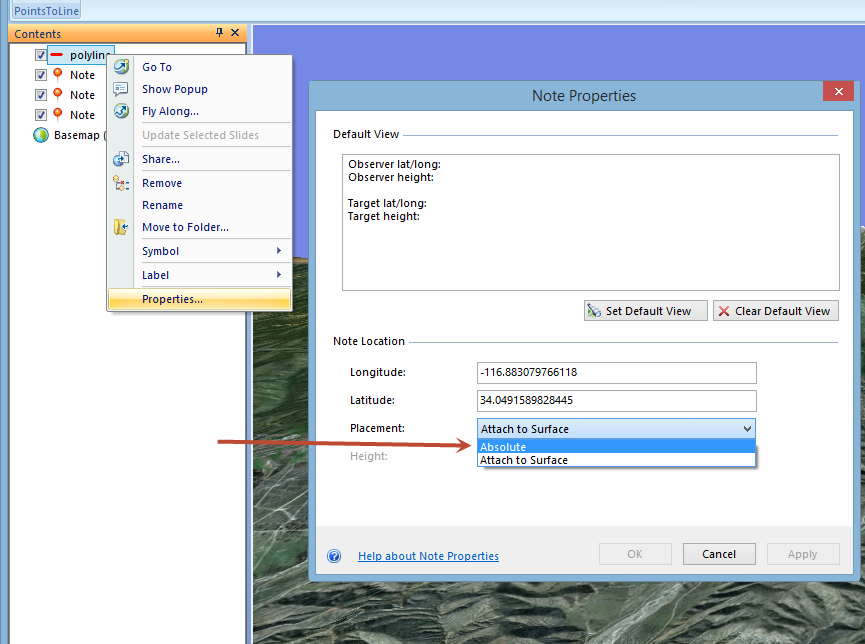Select the polyline layer name
The image size is (865, 644).
(x=88, y=55)
